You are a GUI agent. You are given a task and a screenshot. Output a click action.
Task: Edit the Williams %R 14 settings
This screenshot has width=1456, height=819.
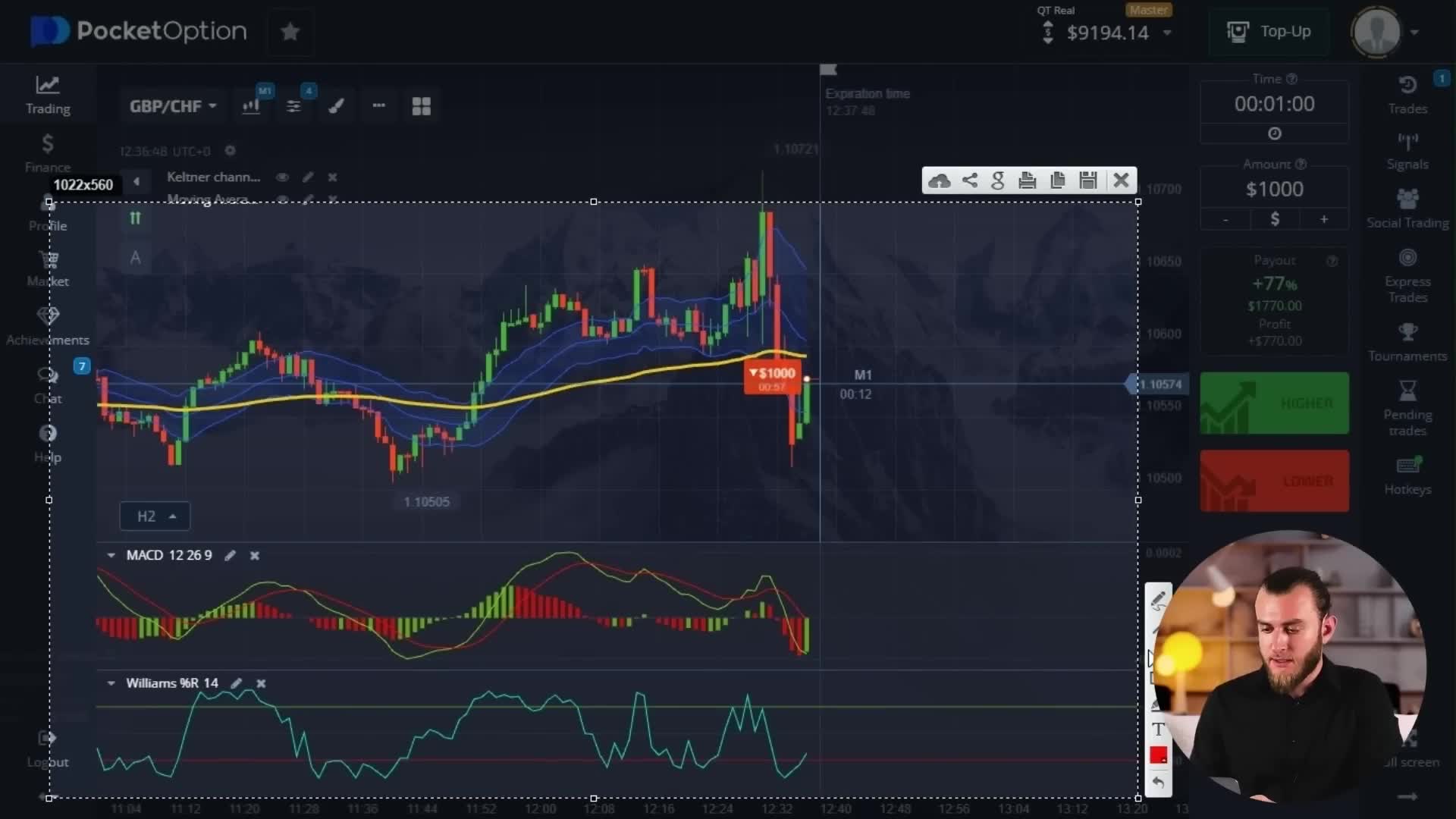pos(237,683)
